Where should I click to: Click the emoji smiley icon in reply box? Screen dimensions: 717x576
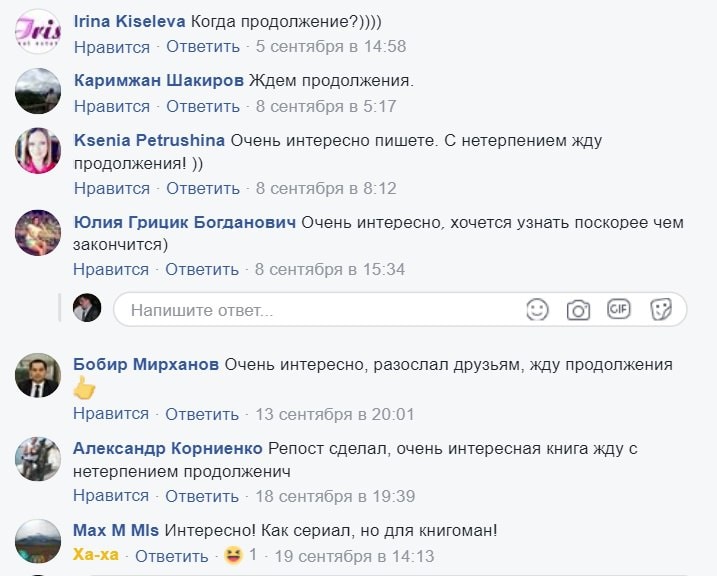538,309
